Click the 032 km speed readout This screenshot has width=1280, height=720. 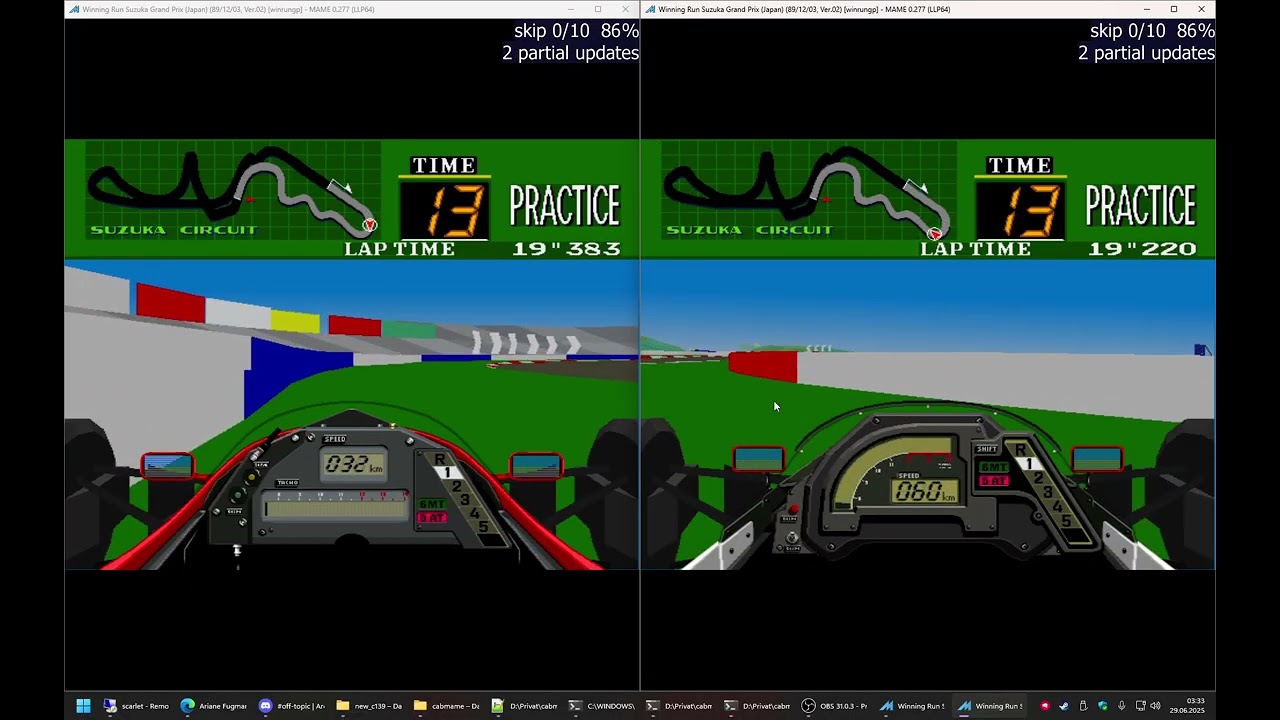353,465
